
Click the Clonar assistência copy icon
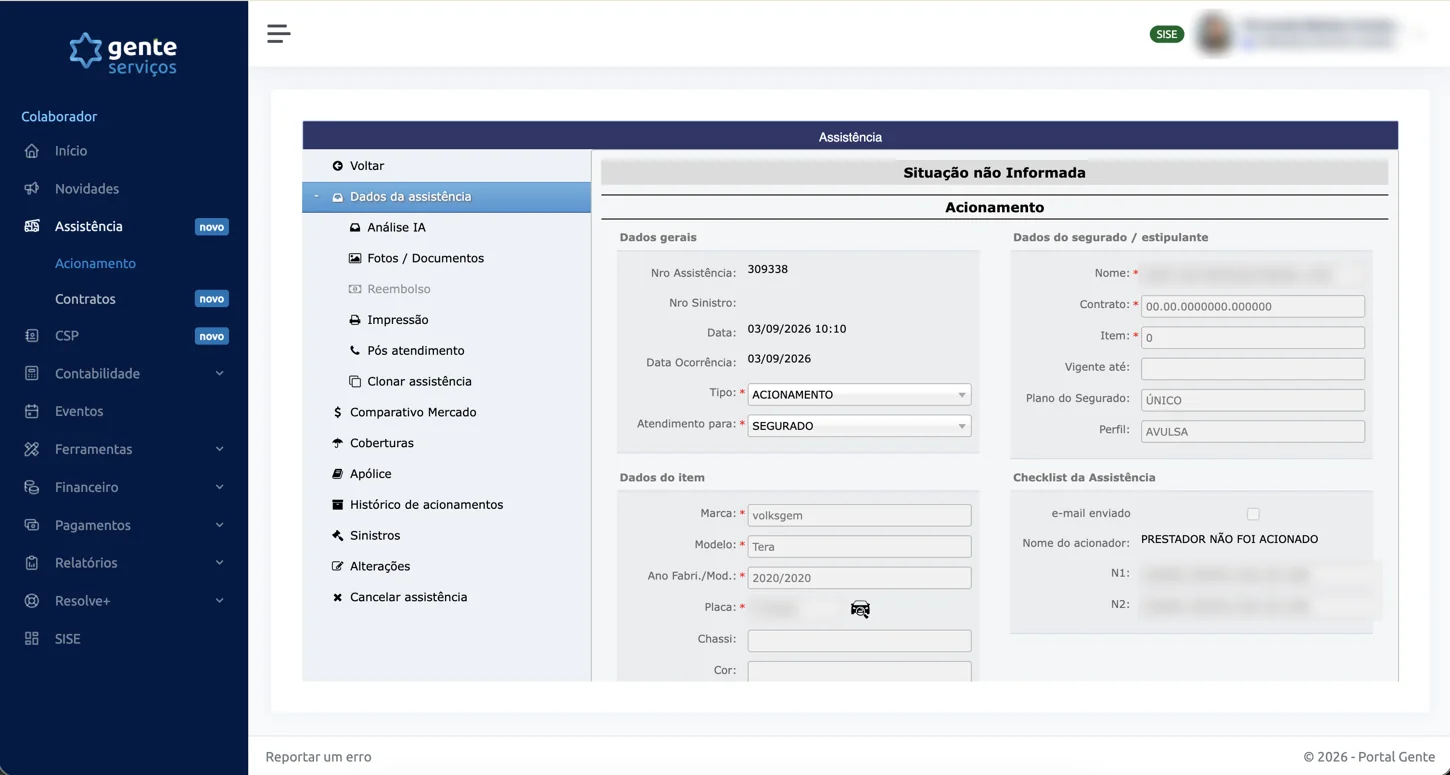(355, 382)
